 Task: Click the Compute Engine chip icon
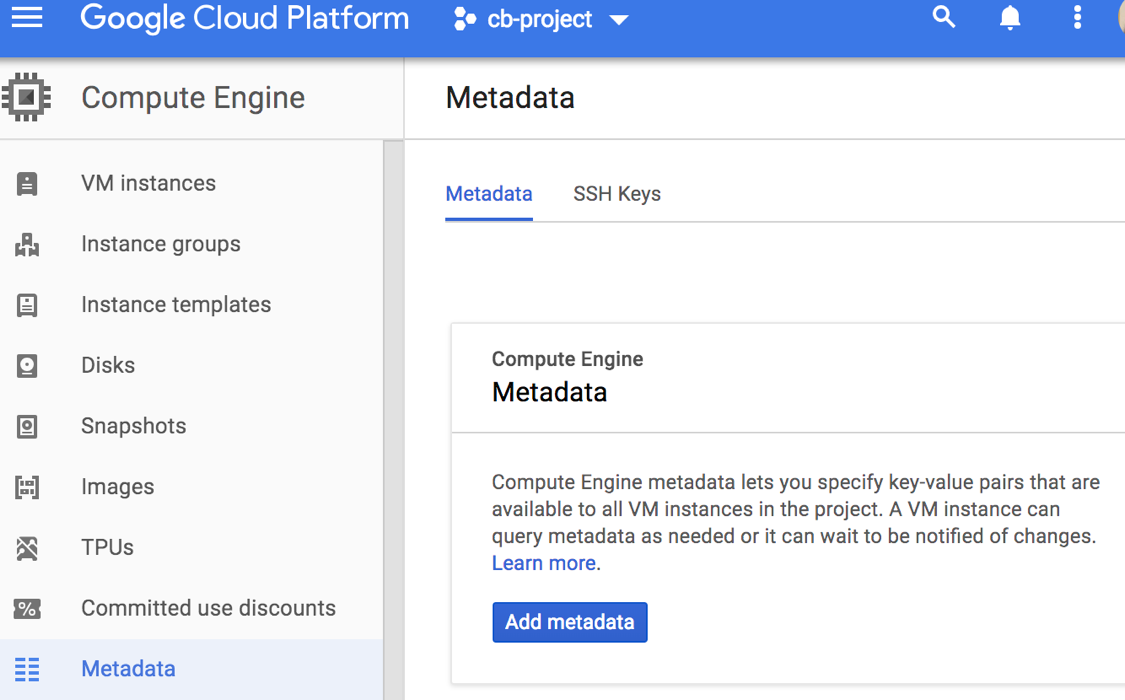click(x=27, y=97)
